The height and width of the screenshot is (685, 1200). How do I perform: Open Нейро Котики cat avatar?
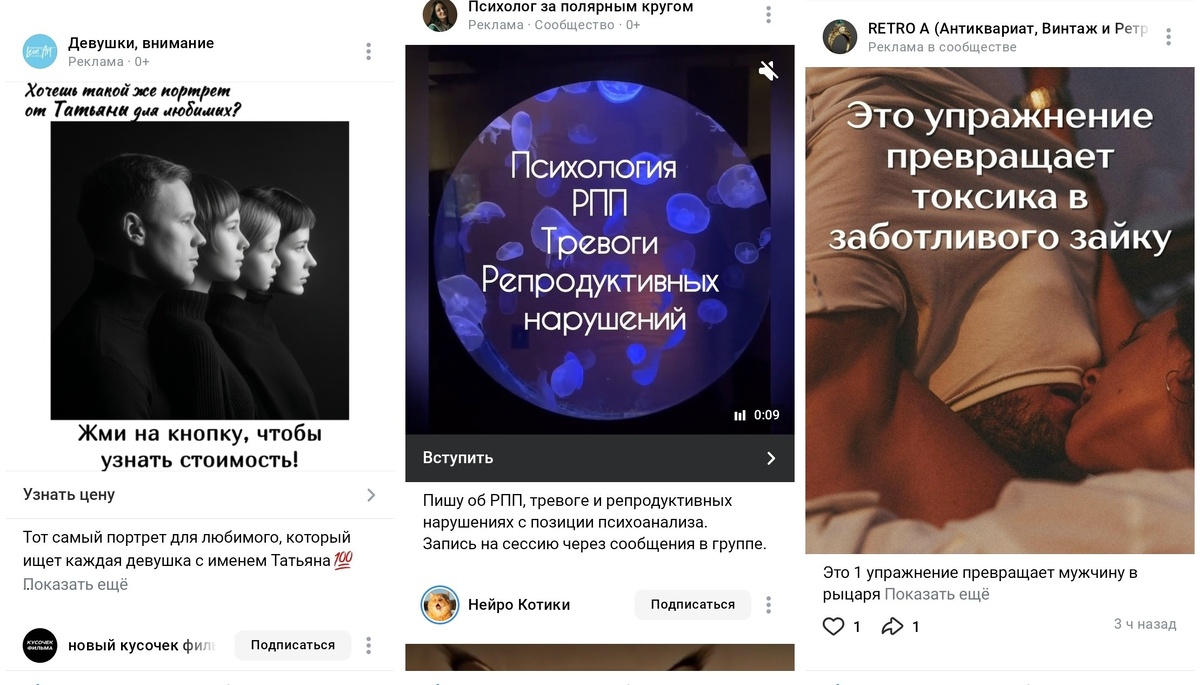coord(440,605)
